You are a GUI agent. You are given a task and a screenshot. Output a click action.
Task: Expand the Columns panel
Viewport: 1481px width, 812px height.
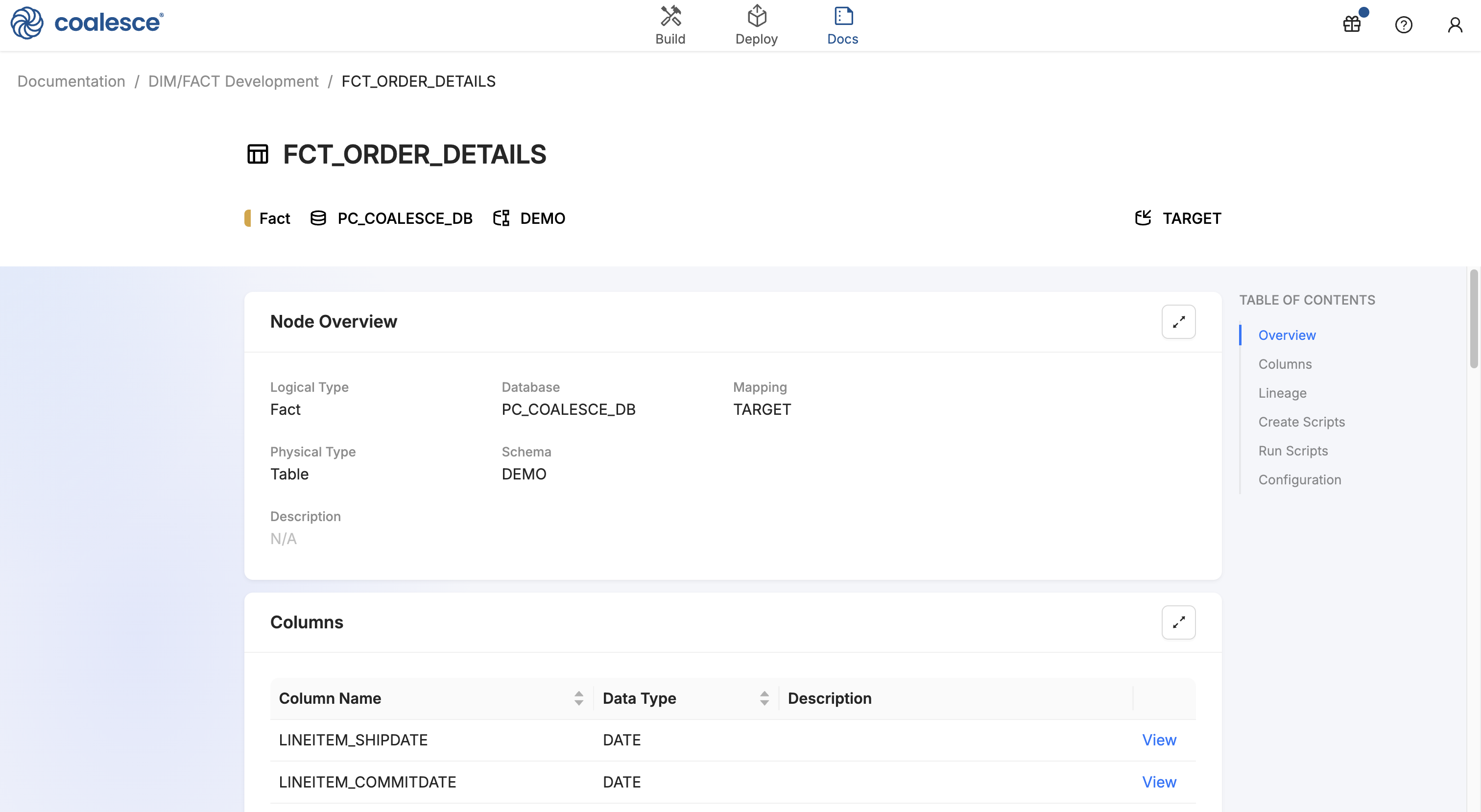pyautogui.click(x=1178, y=622)
